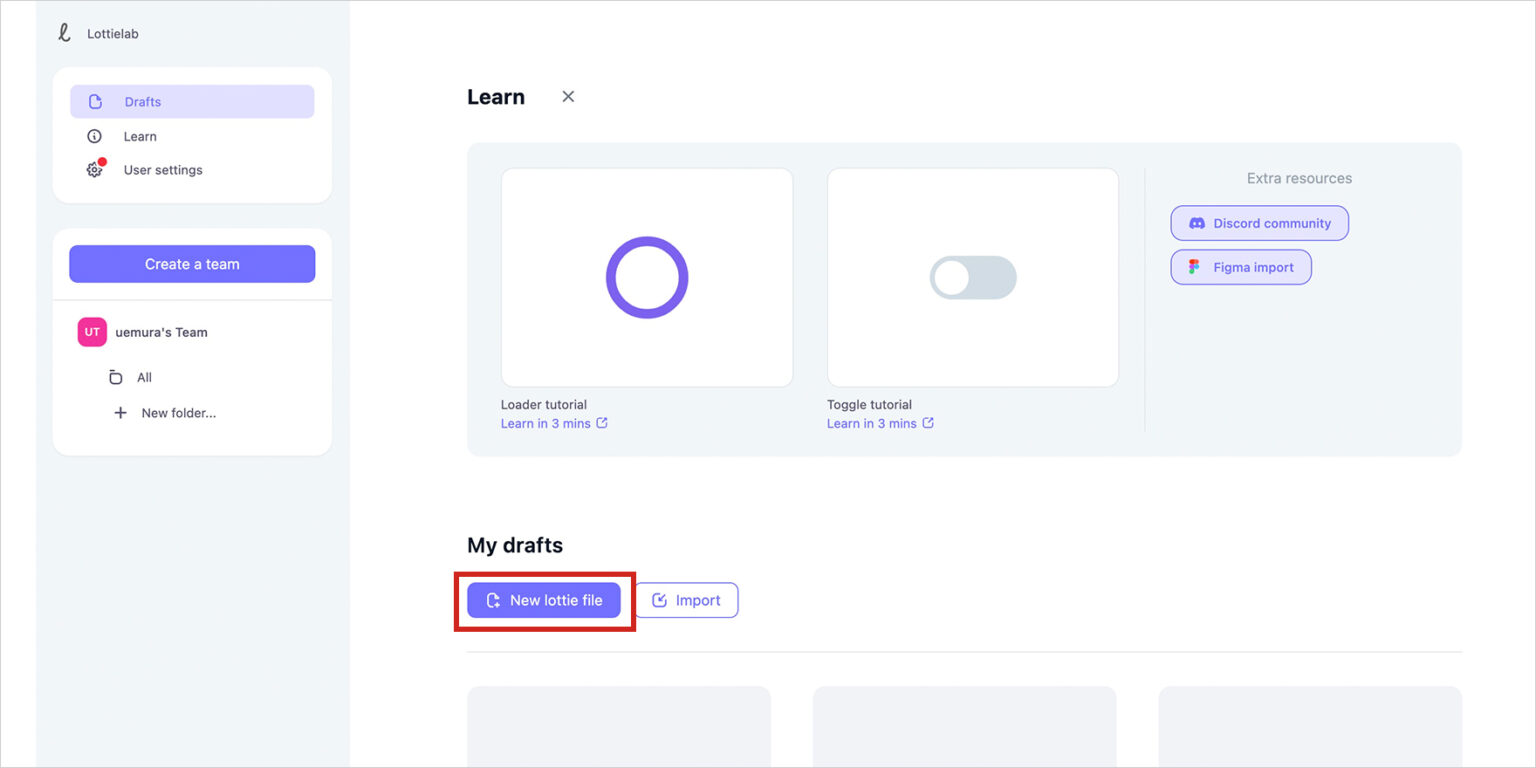Open the All folder
This screenshot has width=1536, height=768.
tap(144, 377)
